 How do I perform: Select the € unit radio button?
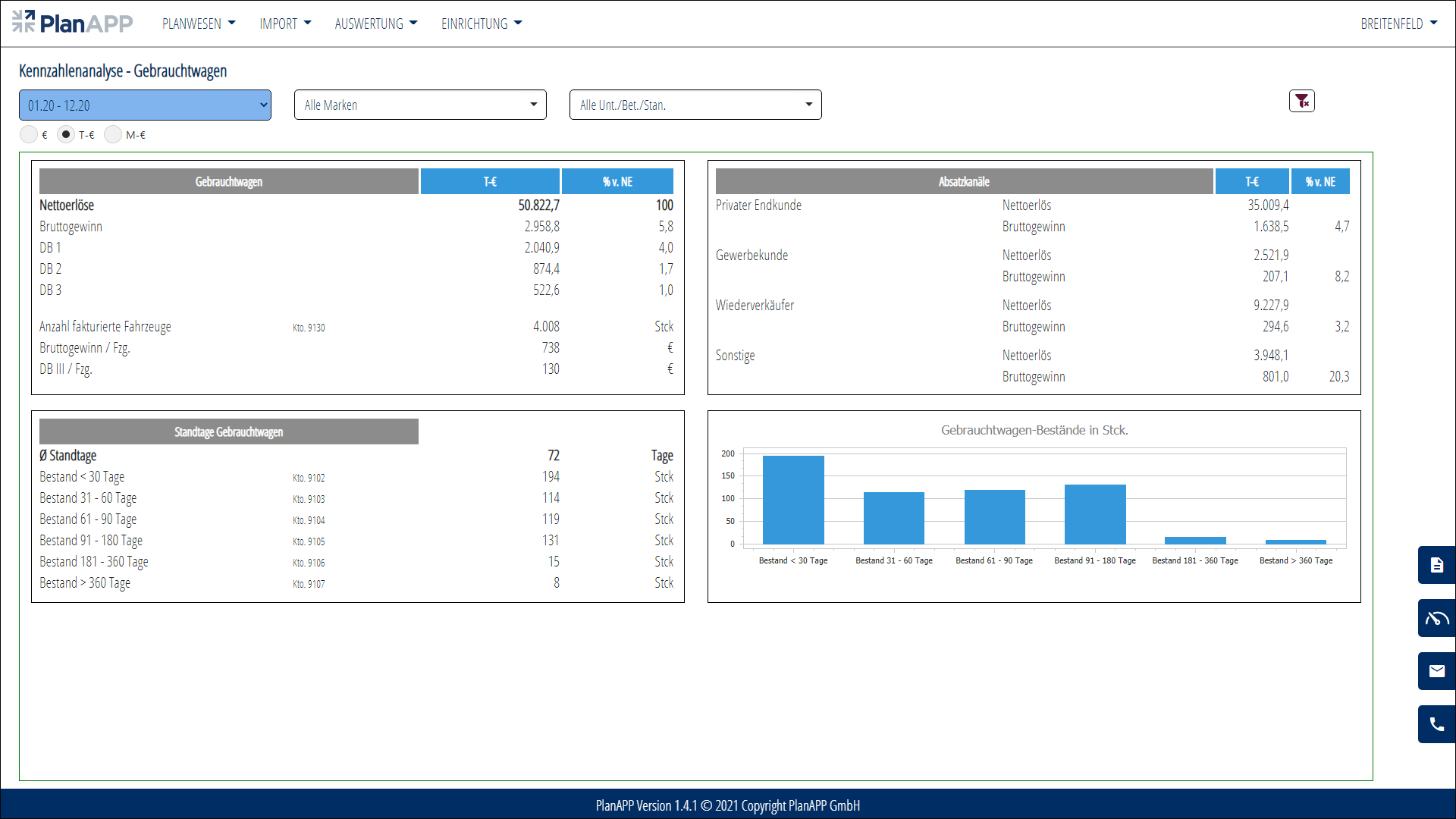29,134
